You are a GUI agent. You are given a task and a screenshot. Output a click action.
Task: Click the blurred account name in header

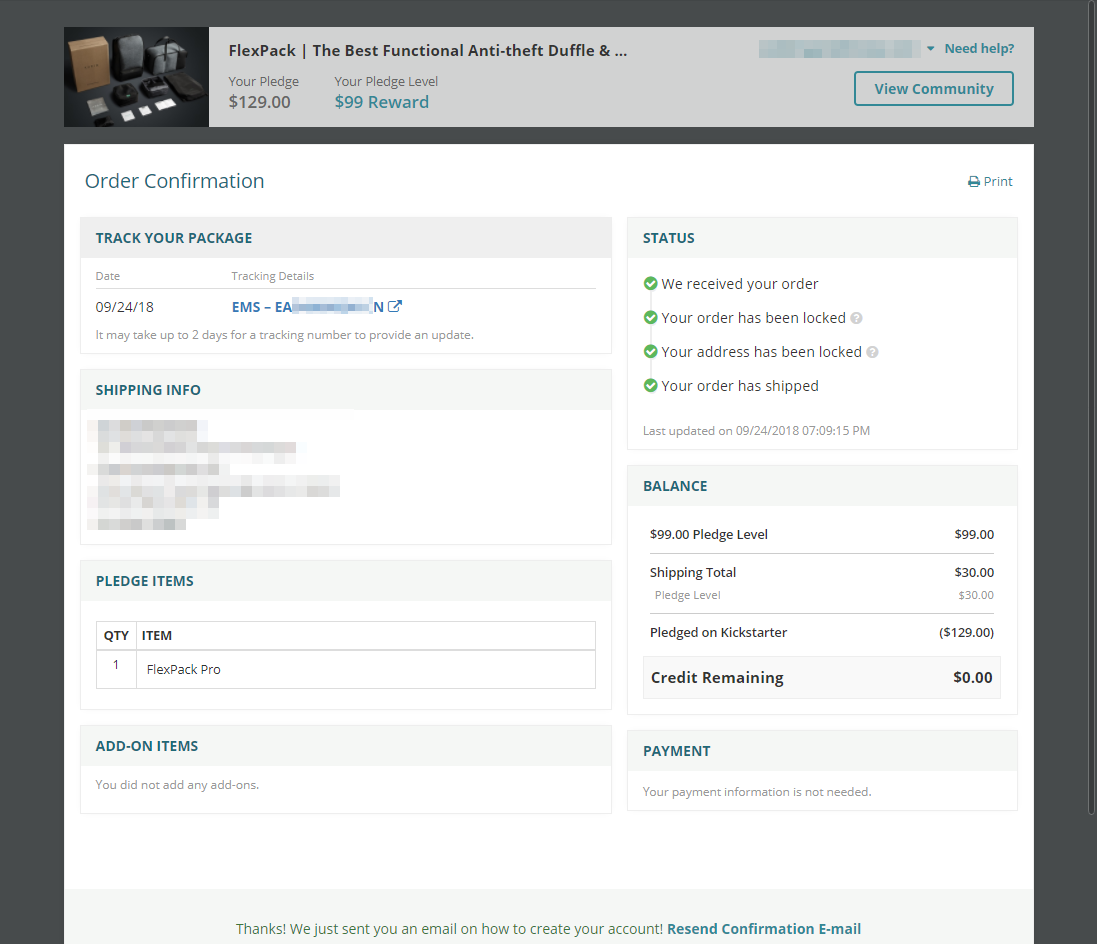pos(840,49)
